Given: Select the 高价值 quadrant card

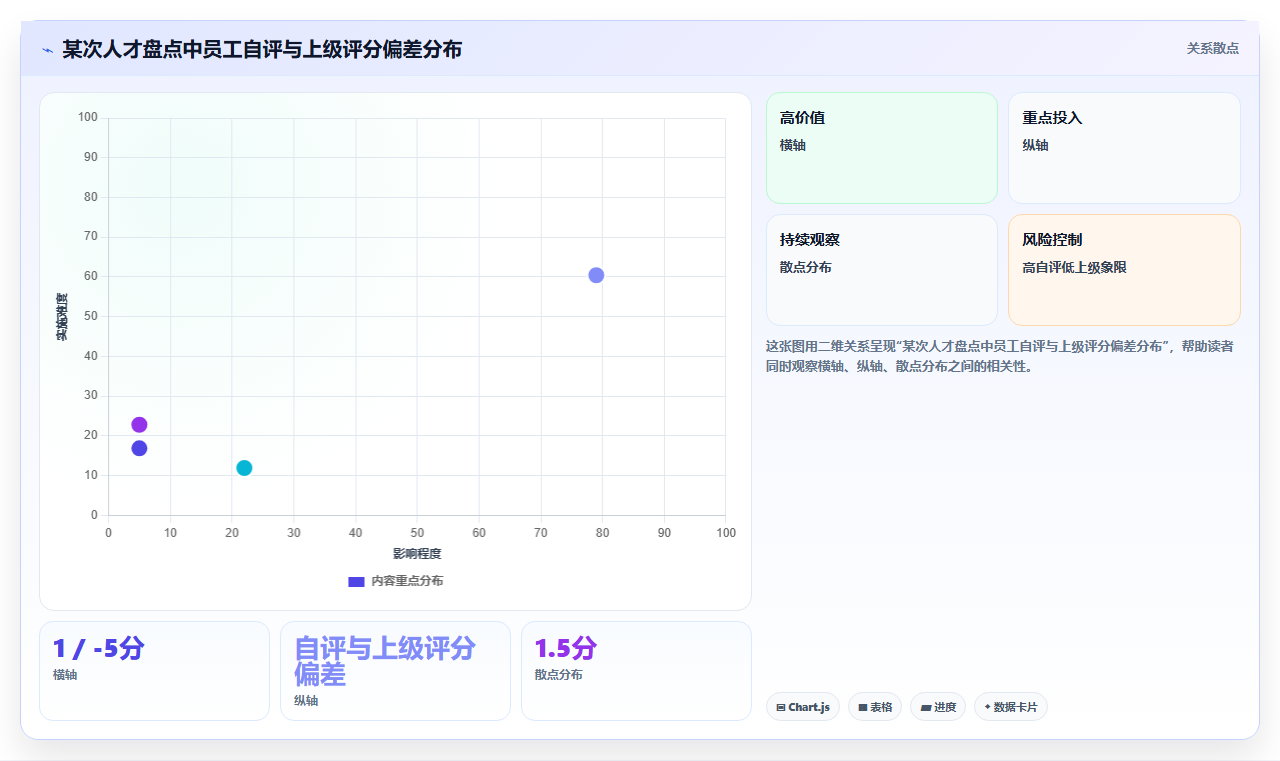Looking at the screenshot, I should 882,148.
